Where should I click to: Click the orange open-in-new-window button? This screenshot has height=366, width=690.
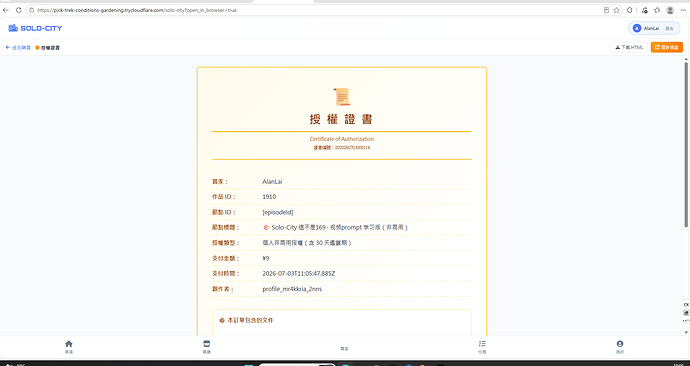[x=667, y=47]
